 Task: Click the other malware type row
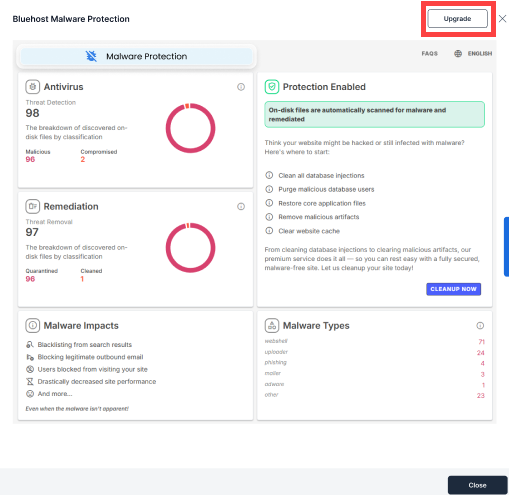point(375,395)
